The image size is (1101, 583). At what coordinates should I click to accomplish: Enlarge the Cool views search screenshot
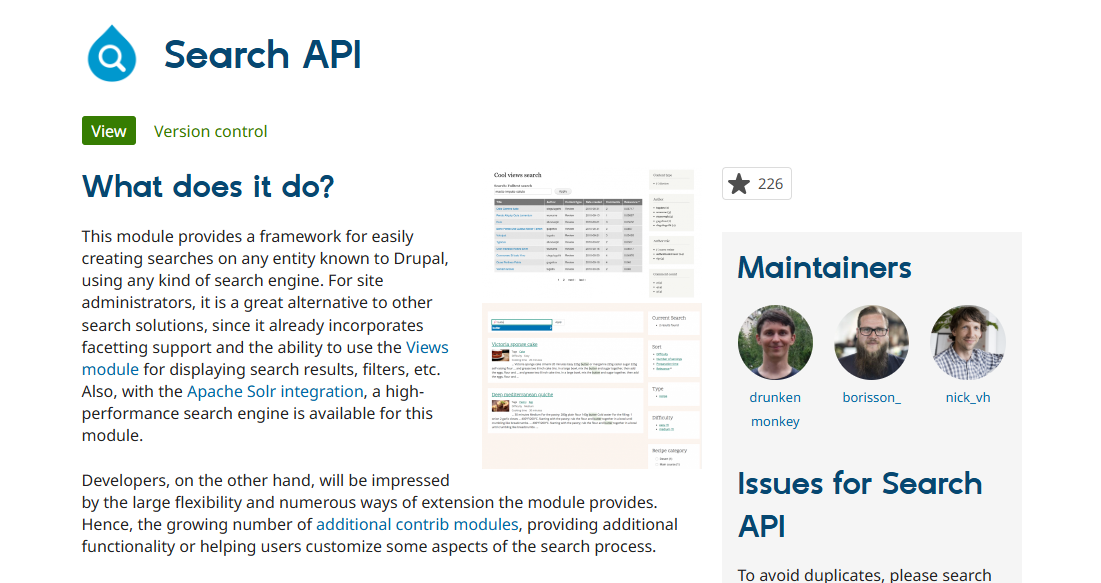[592, 232]
